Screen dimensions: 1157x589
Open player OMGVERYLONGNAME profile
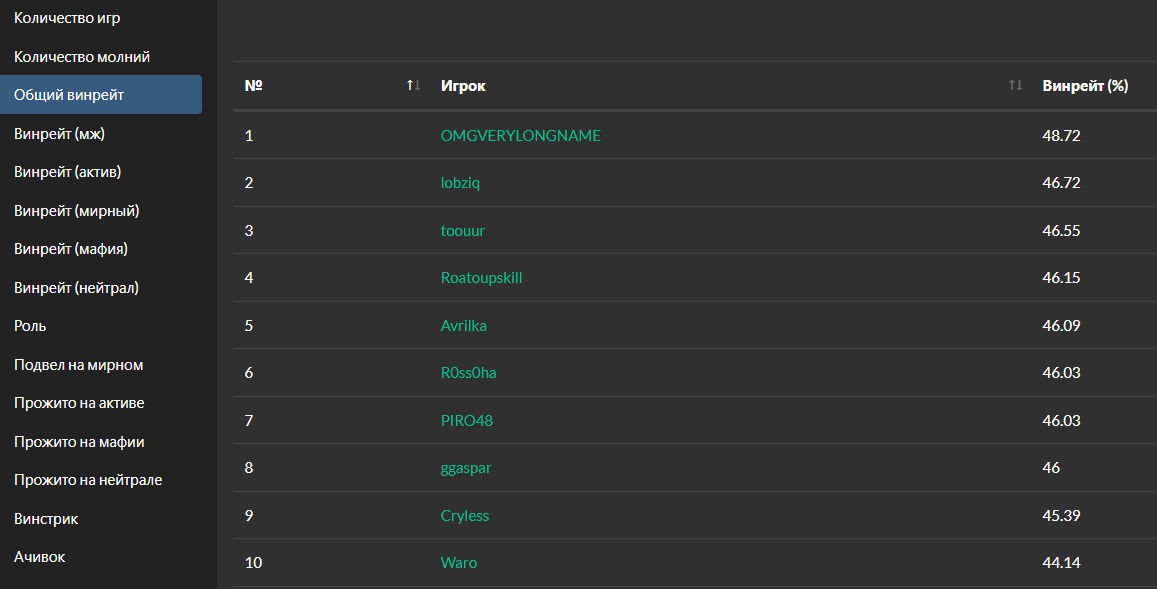point(520,135)
